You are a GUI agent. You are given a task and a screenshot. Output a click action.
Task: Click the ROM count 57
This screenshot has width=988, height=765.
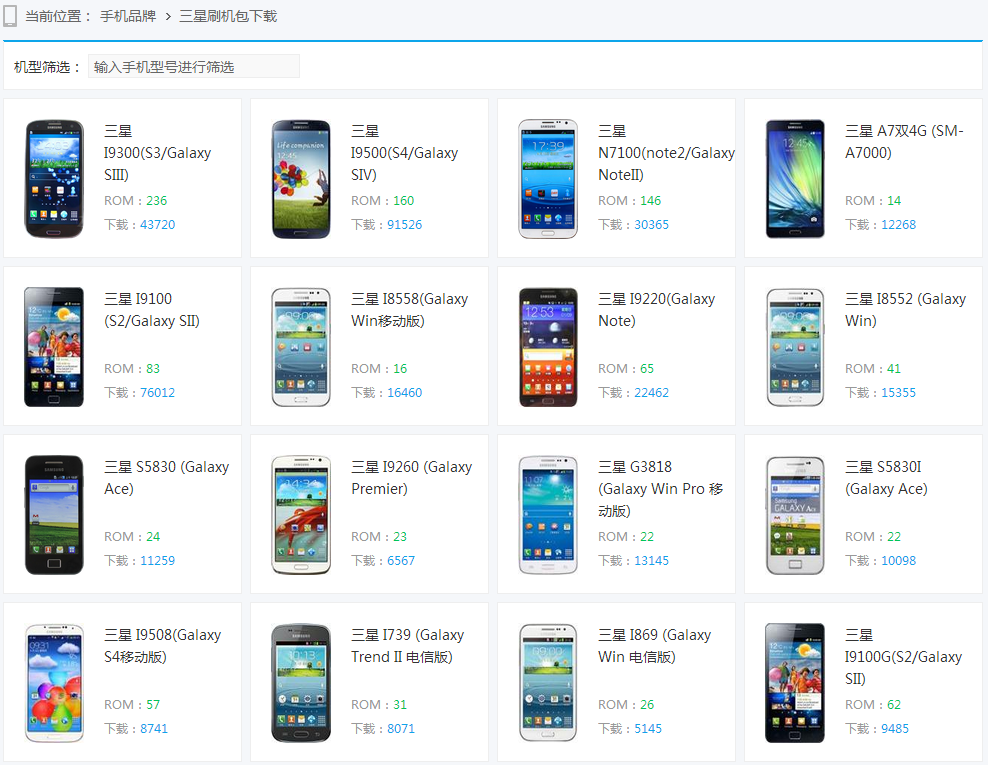pos(153,705)
